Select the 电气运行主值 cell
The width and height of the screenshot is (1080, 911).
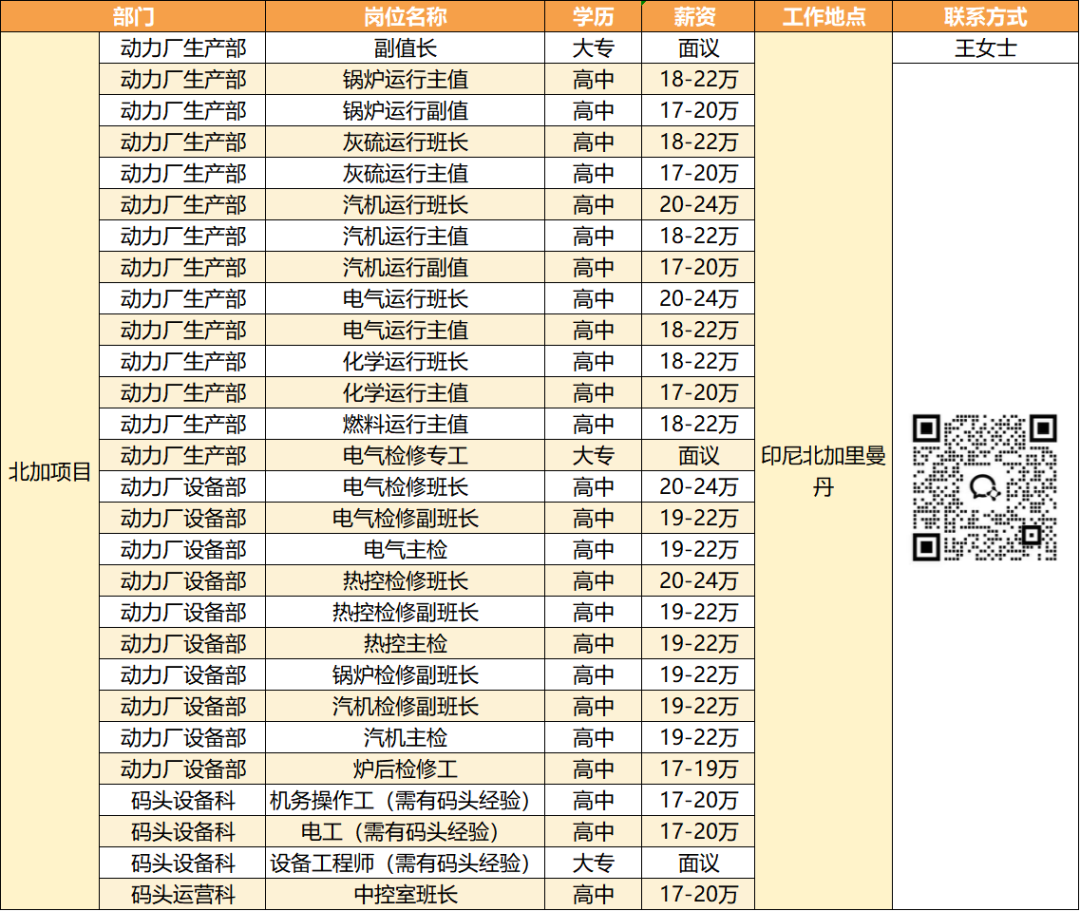tap(405, 330)
